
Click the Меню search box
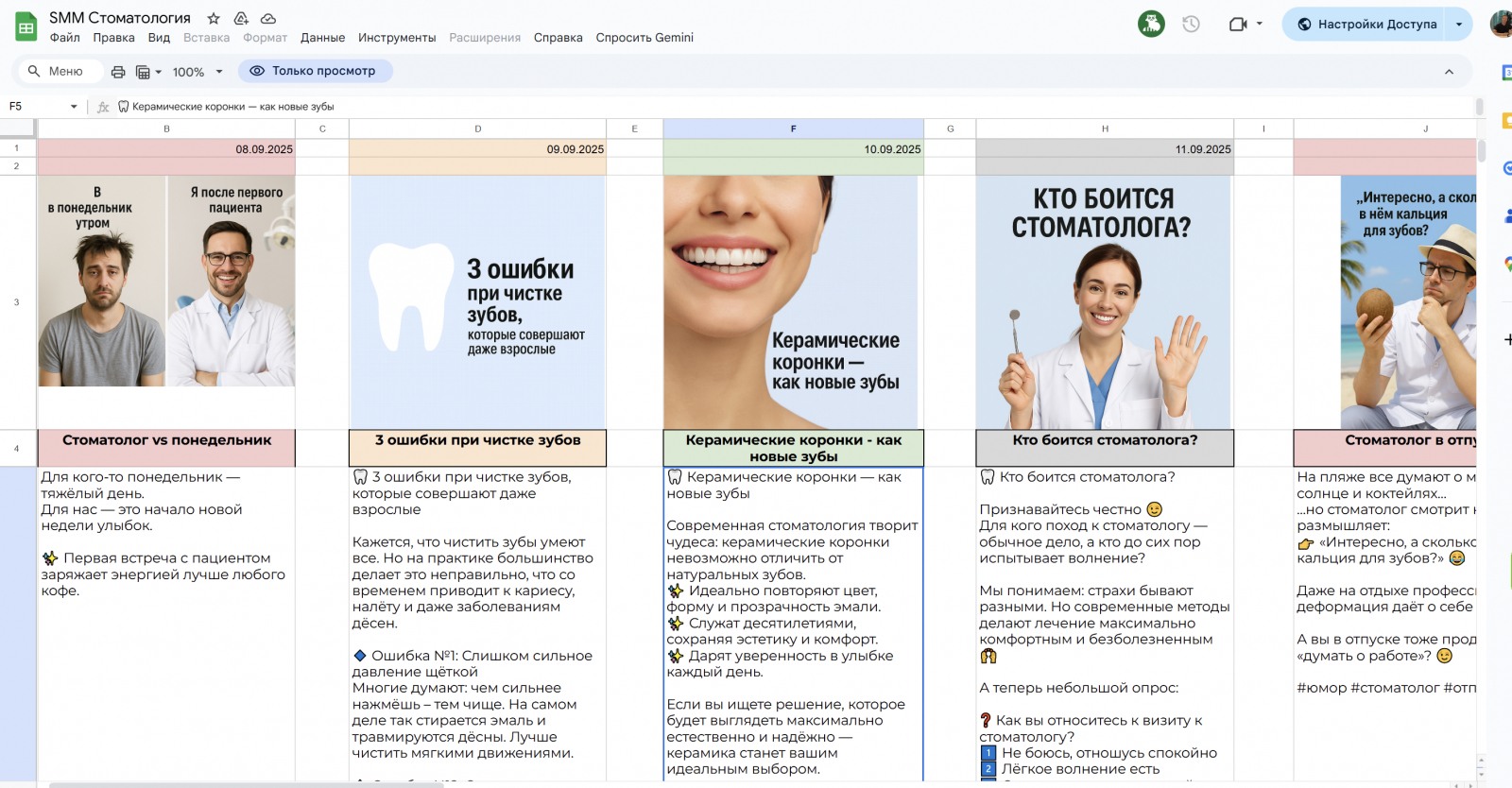tap(57, 71)
